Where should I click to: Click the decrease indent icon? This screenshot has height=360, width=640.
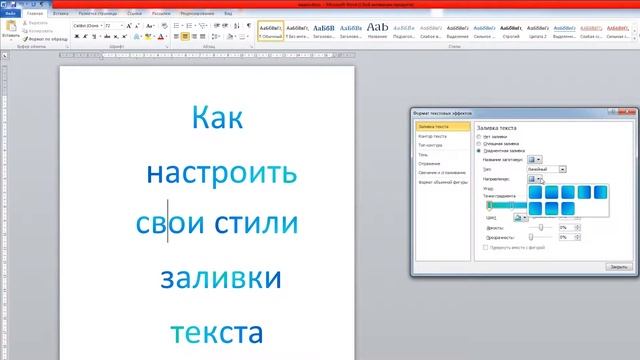tap(217, 26)
